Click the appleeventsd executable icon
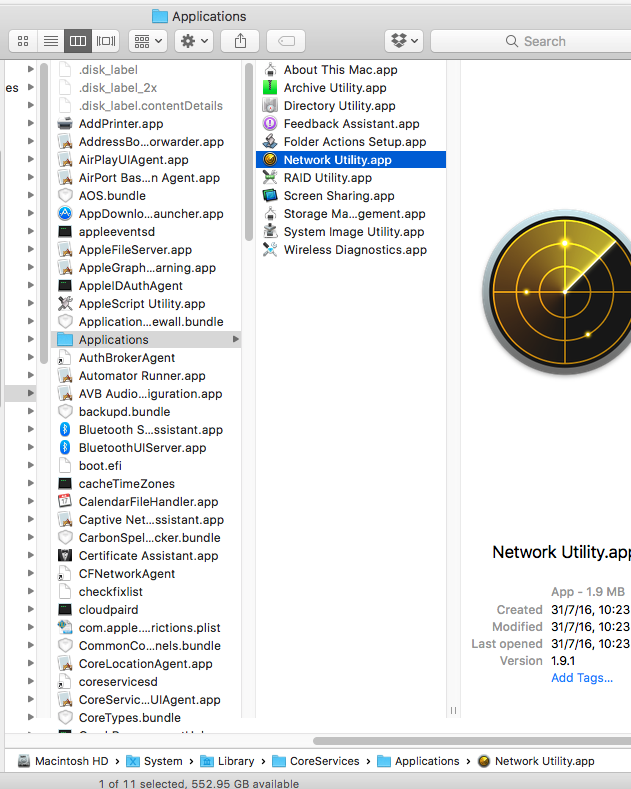 [x=65, y=231]
